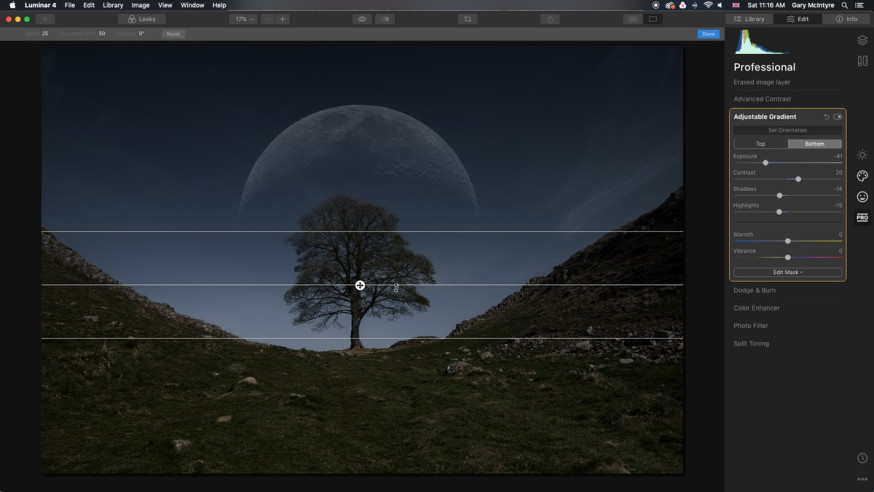Click the Share export icon
The width and height of the screenshot is (874, 492).
click(x=550, y=19)
